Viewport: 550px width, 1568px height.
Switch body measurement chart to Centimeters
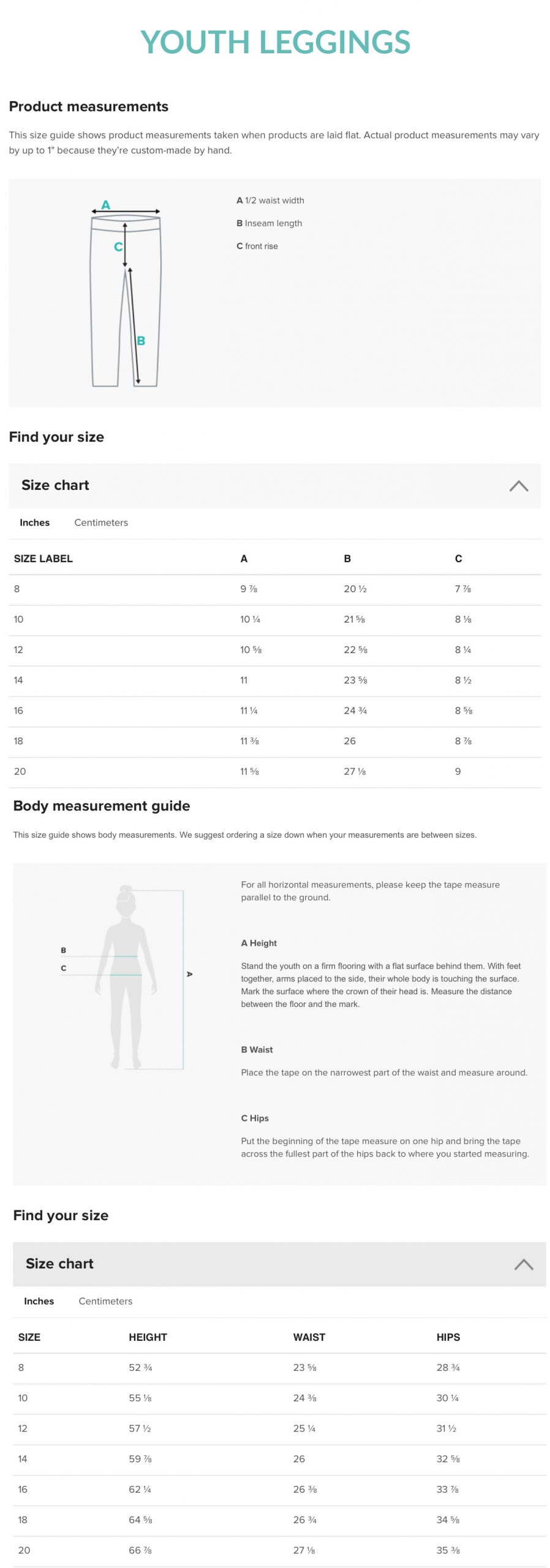pos(105,1301)
